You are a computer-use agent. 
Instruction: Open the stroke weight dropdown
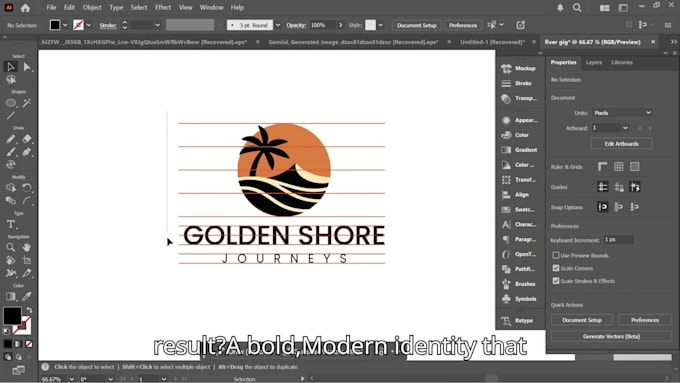(157, 25)
